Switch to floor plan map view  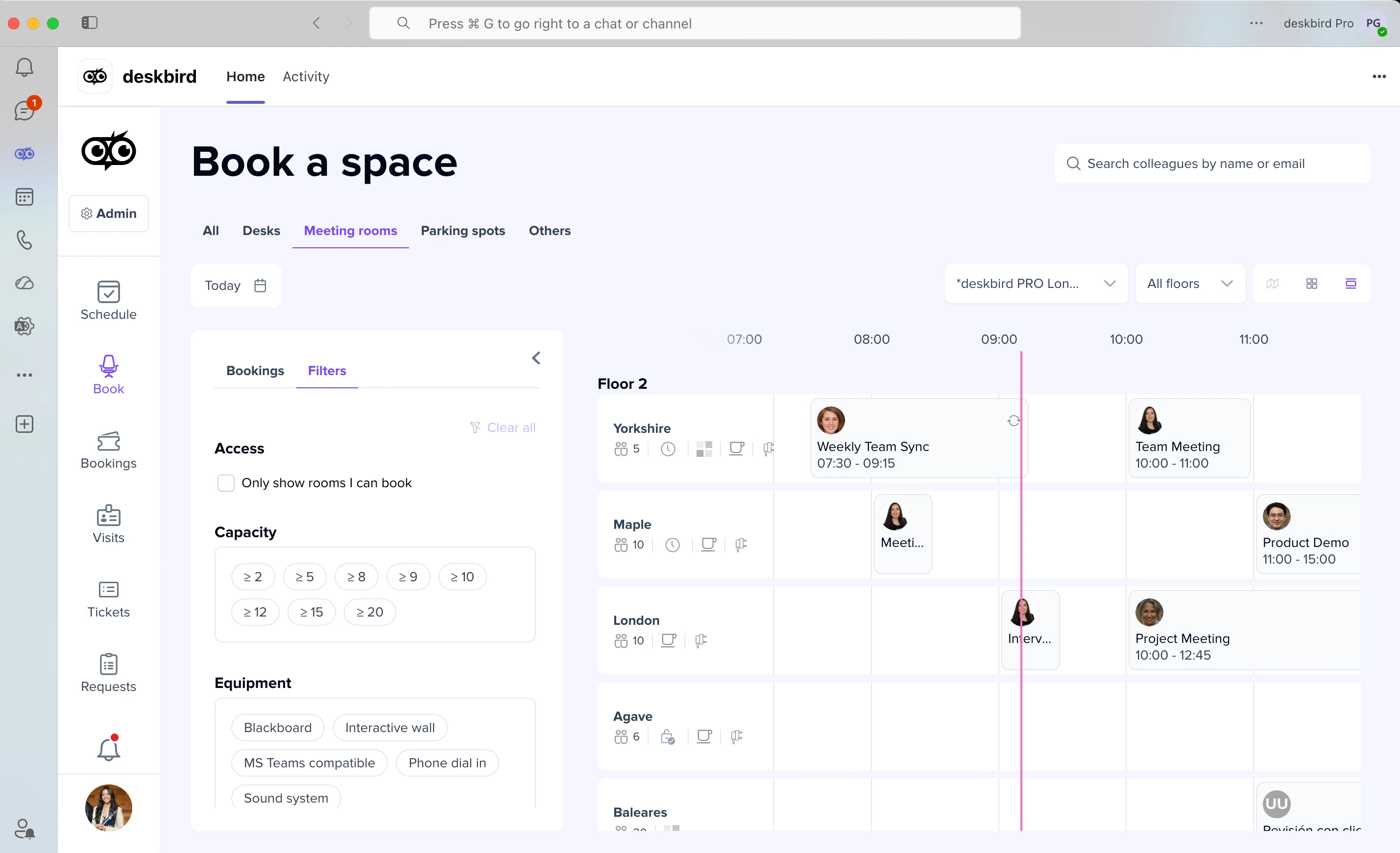1272,284
